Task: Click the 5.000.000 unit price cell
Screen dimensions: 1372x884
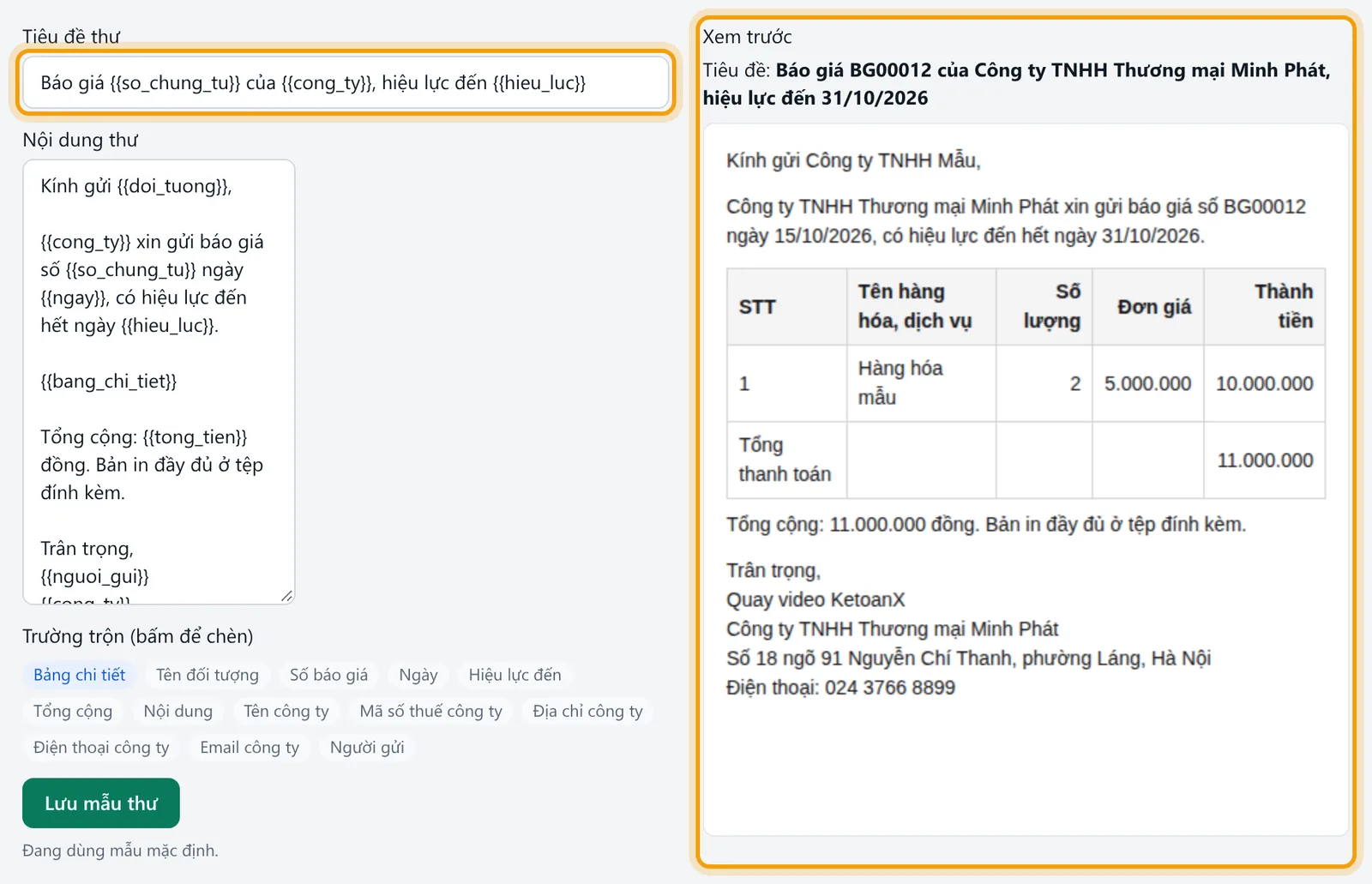Action: pos(1147,383)
